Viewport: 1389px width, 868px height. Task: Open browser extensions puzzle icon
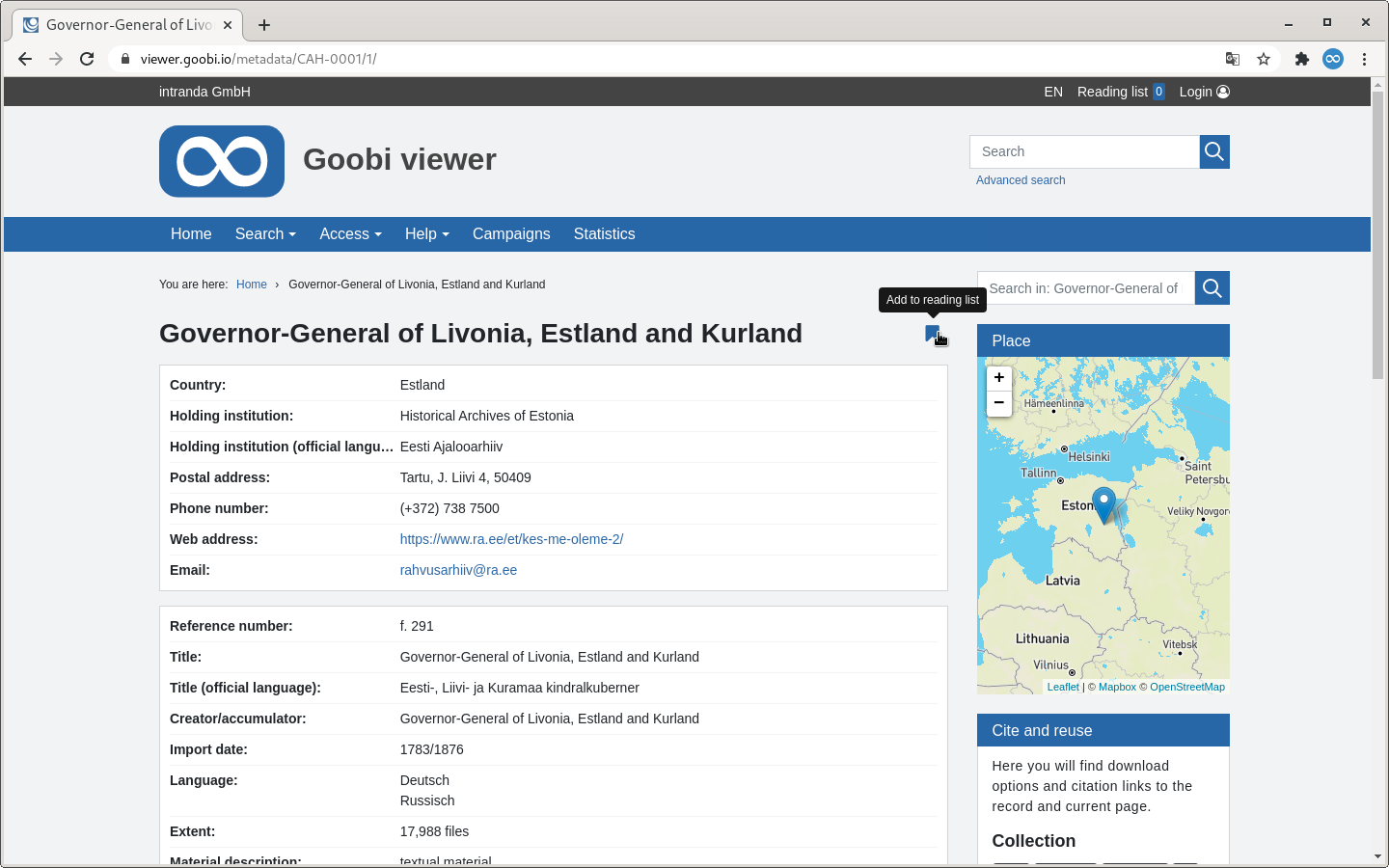pos(1302,59)
